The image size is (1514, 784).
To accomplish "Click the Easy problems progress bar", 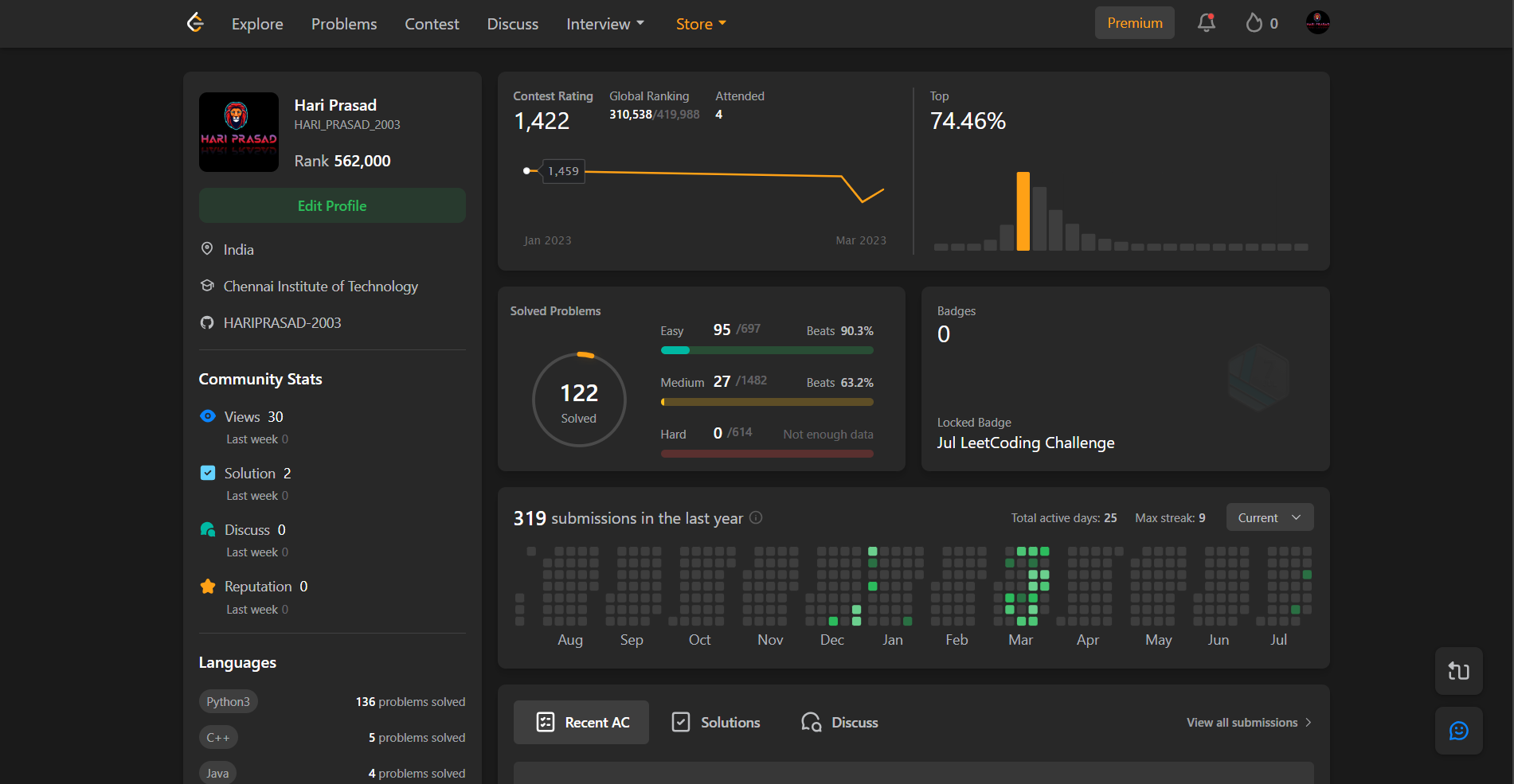I will click(x=767, y=350).
